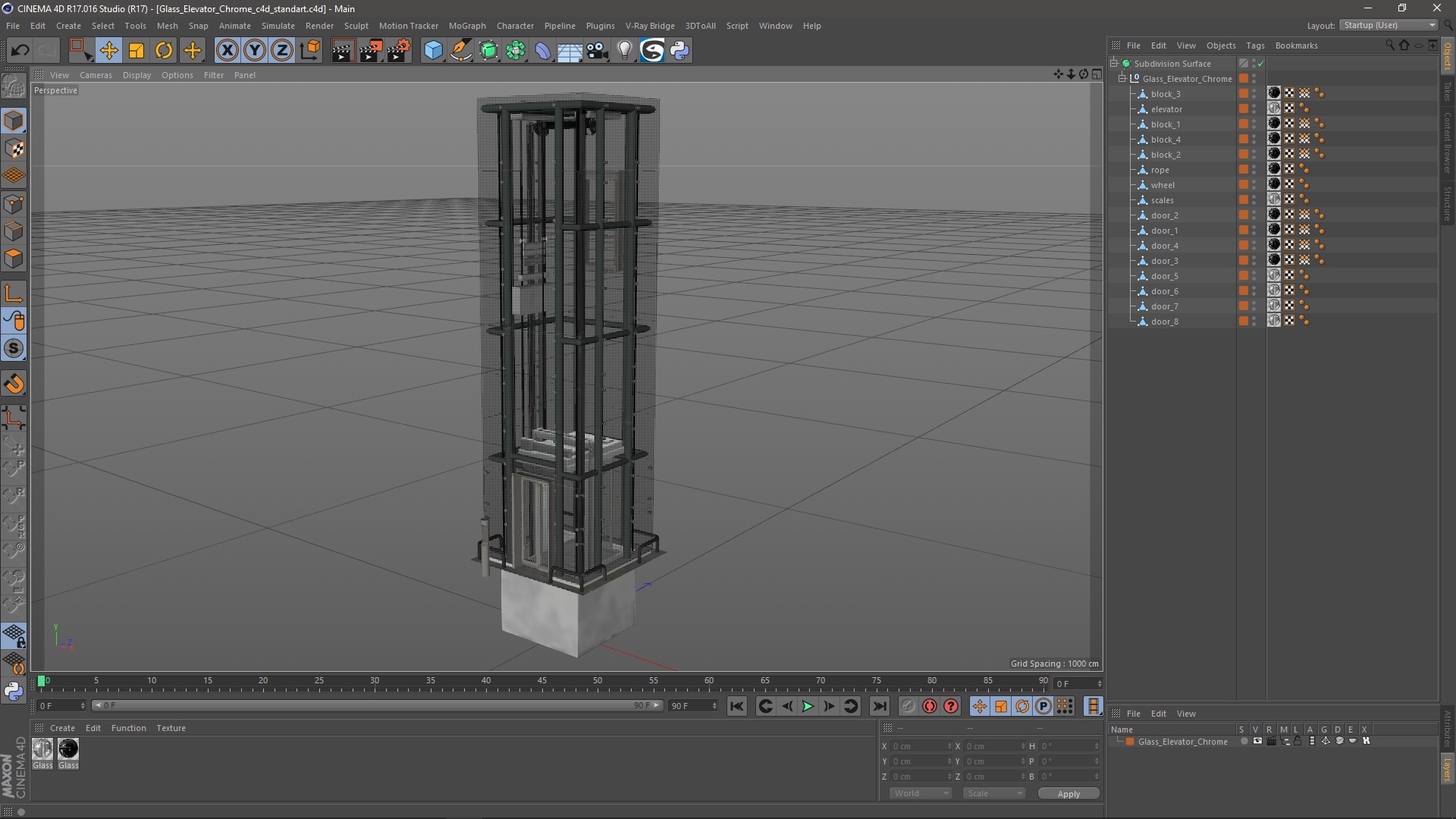Select the Move tool
The width and height of the screenshot is (1456, 819).
[x=108, y=51]
